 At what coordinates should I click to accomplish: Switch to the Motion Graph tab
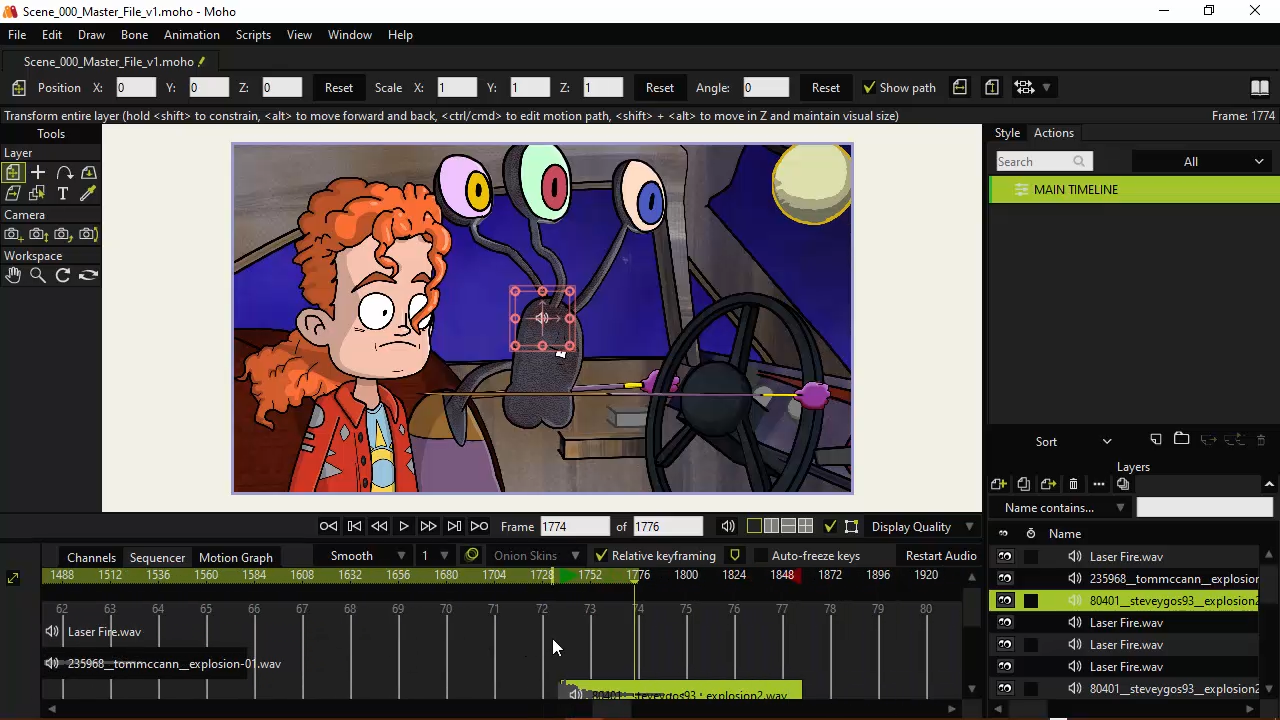(235, 557)
